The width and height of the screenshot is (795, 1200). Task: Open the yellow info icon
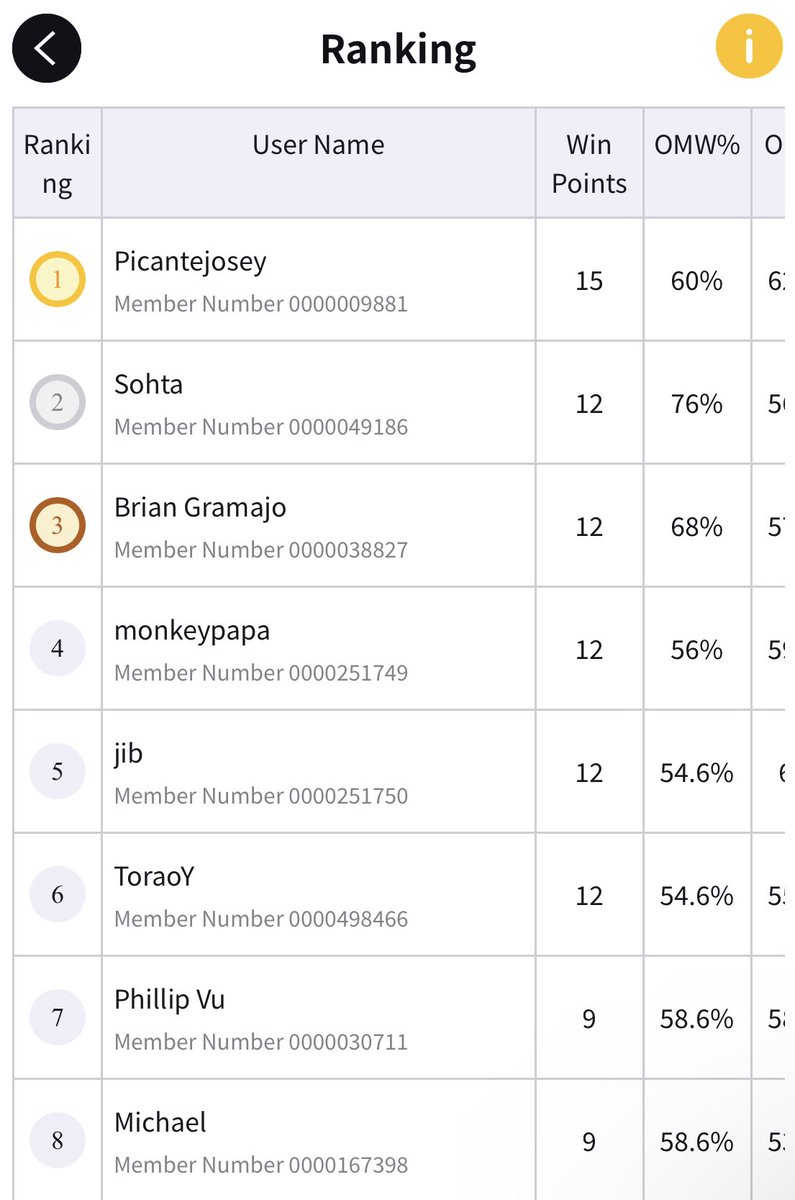(748, 46)
